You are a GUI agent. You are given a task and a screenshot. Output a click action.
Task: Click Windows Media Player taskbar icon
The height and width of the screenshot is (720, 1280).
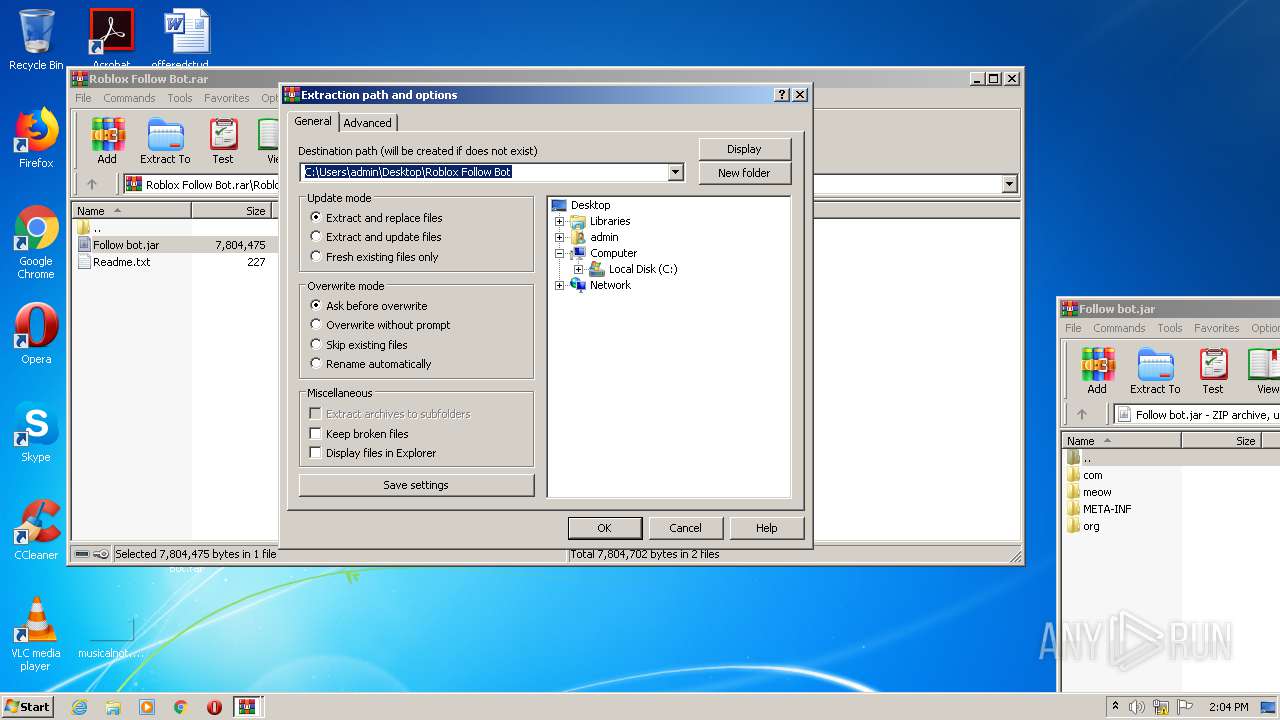[147, 707]
